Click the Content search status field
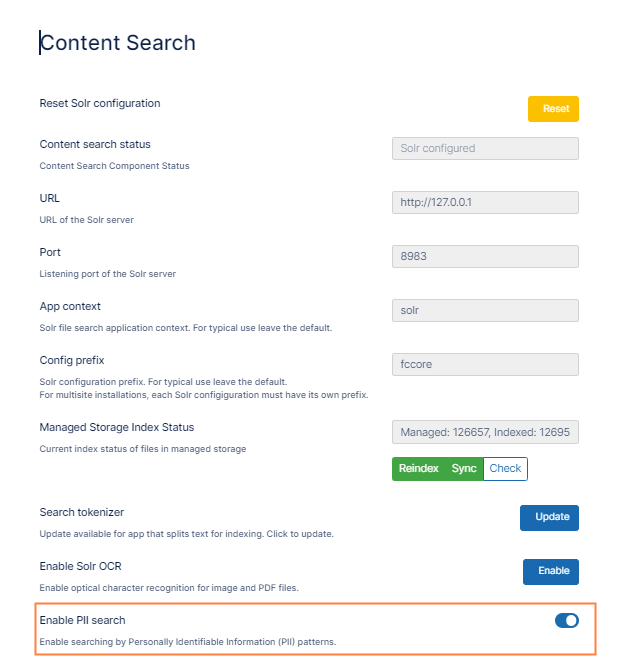Viewport: 633px width, 662px height. (485, 149)
